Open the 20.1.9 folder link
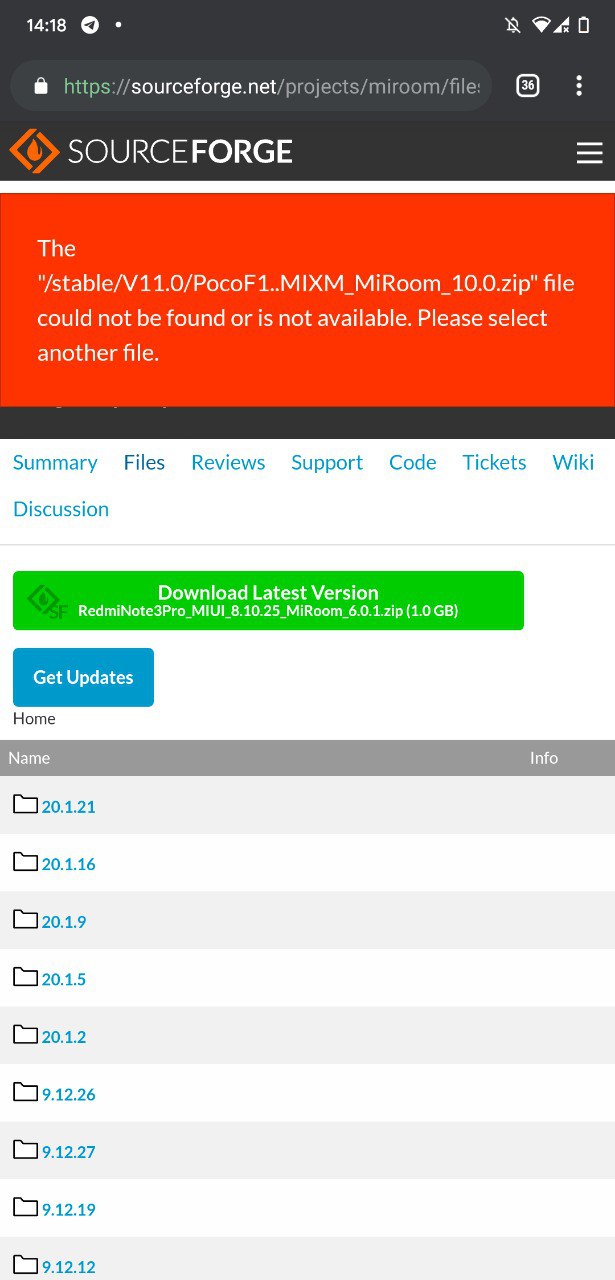 64,922
